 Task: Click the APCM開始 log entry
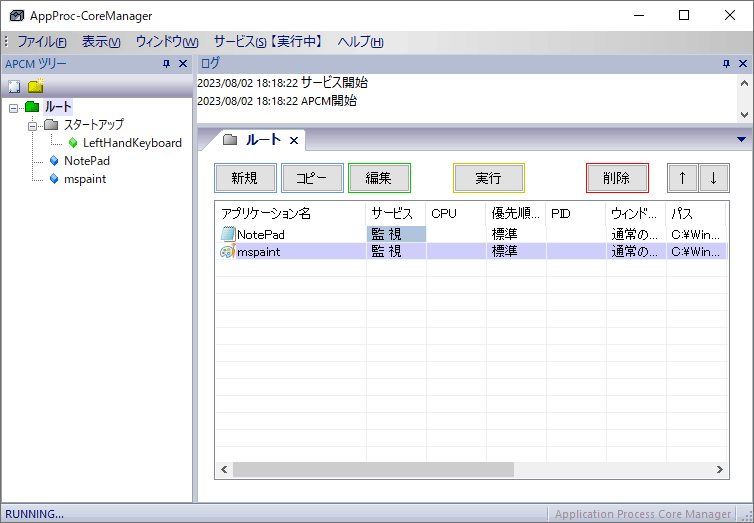click(277, 101)
